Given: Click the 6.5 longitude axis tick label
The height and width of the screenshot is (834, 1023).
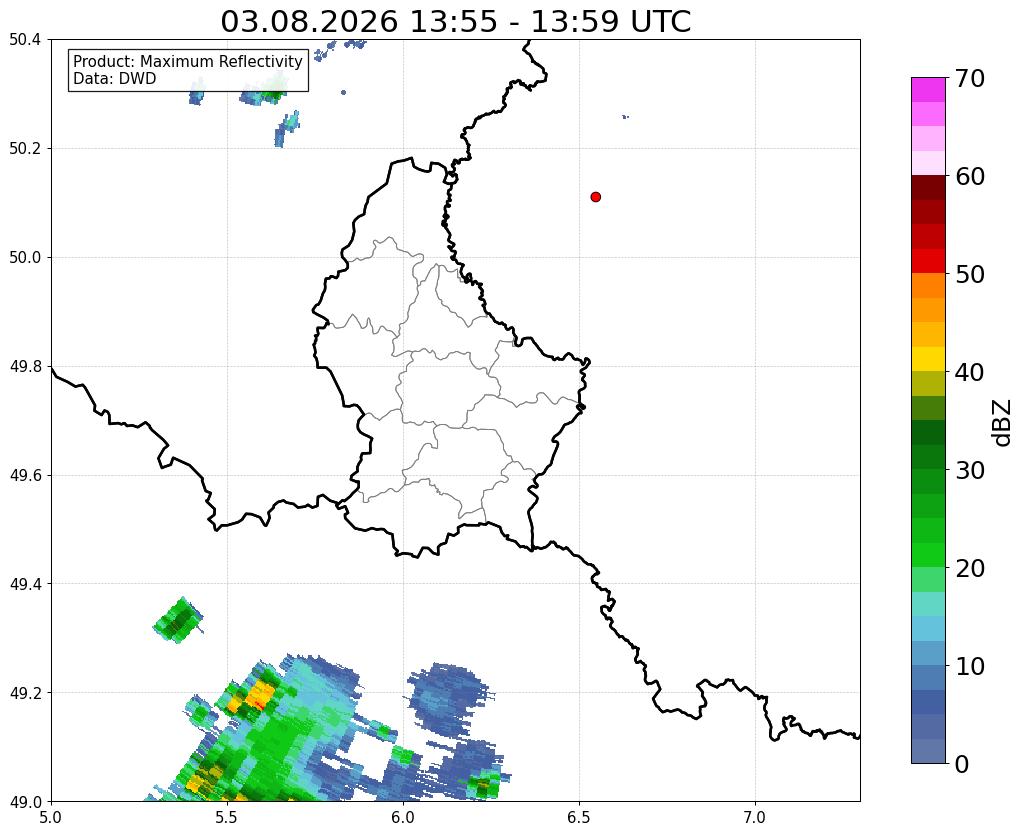Looking at the screenshot, I should coord(579,817).
